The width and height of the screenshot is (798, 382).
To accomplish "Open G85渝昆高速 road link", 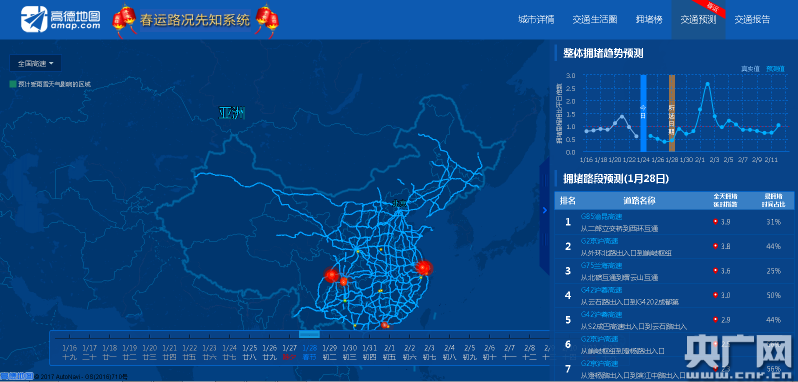I will coord(594,216).
